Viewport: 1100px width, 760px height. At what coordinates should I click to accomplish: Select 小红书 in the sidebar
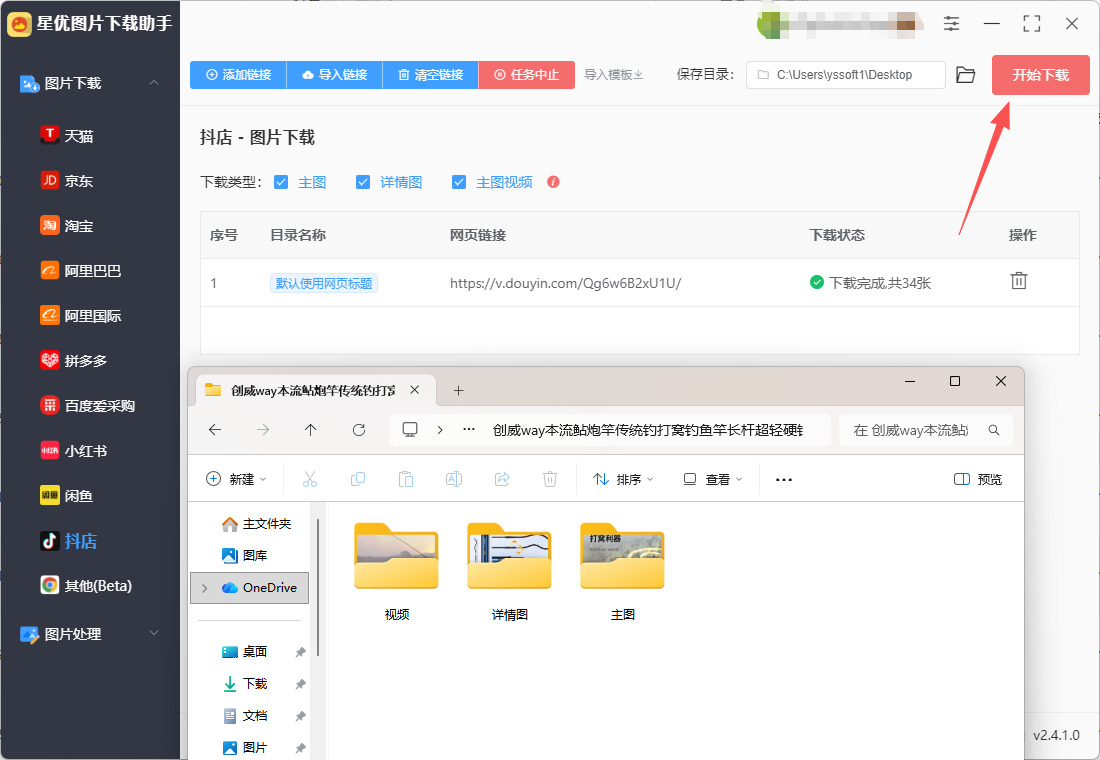[x=74, y=451]
